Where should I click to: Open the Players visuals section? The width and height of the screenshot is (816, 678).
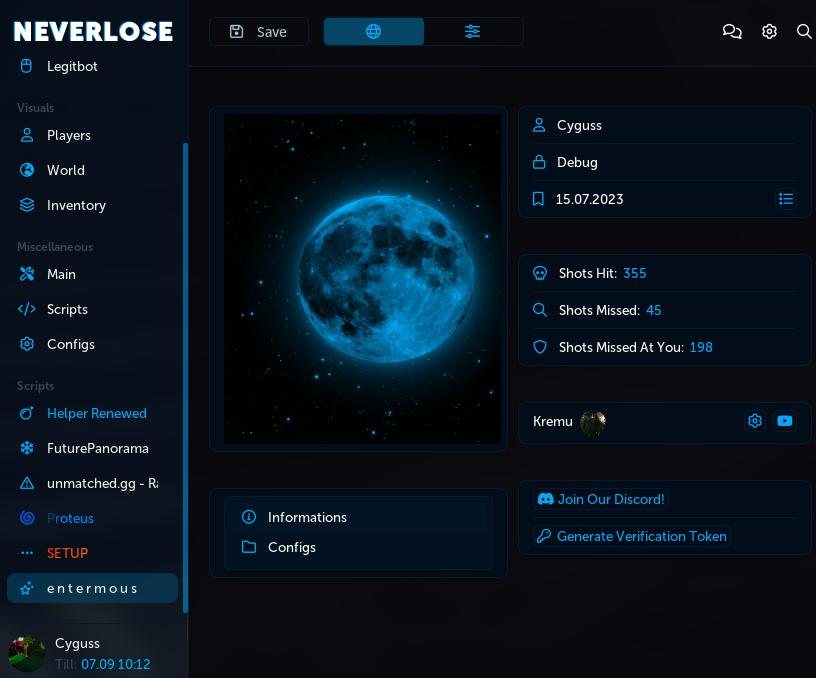coord(68,135)
